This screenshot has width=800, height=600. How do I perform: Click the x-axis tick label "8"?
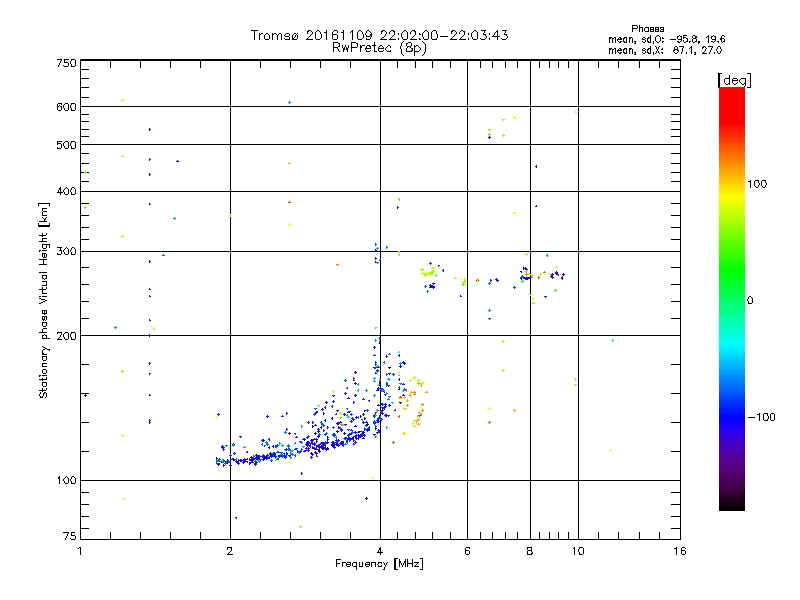click(x=530, y=551)
